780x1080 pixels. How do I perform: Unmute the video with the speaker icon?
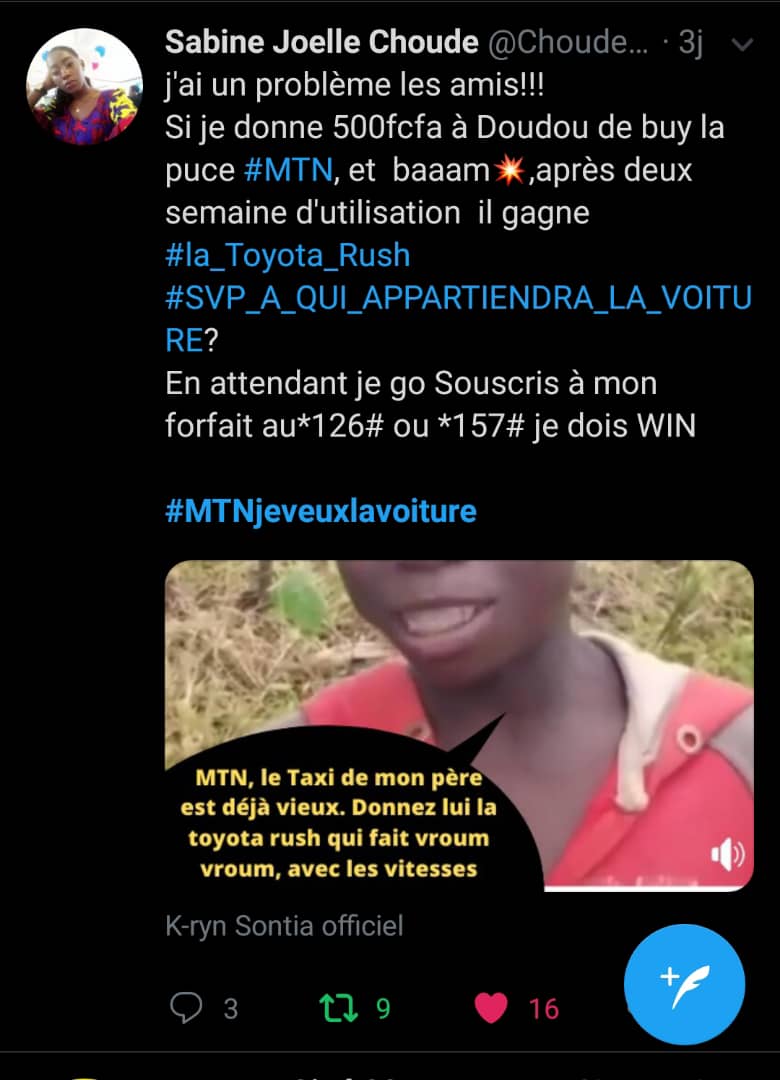pos(728,855)
